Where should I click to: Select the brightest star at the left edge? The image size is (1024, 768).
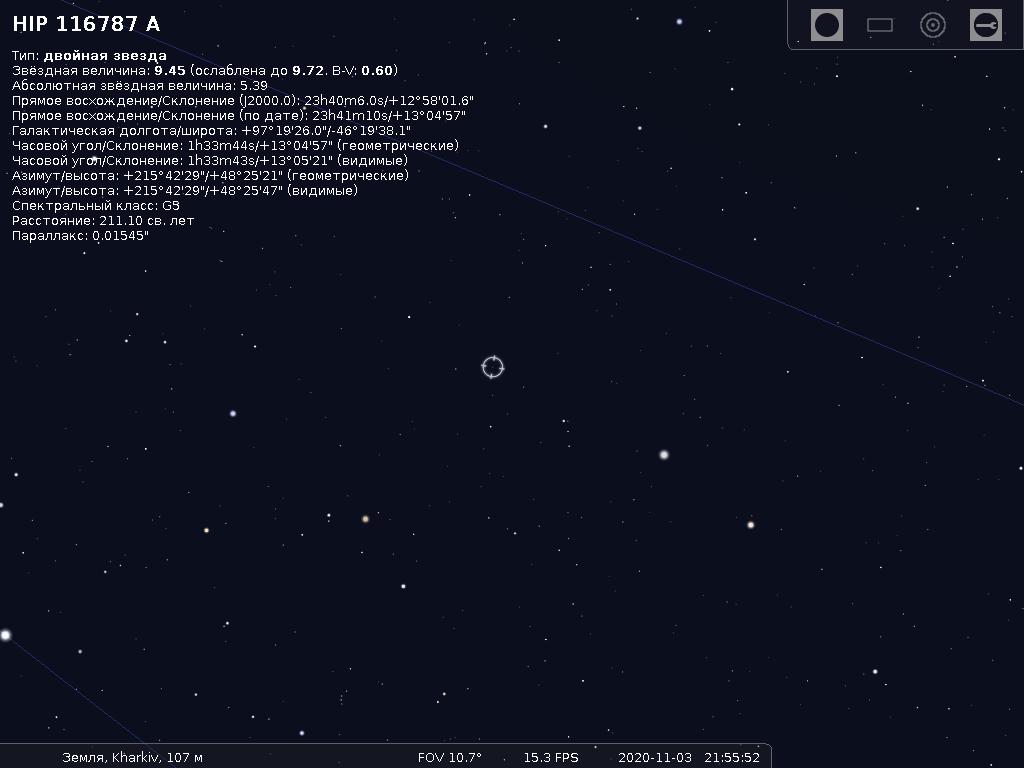click(6, 635)
